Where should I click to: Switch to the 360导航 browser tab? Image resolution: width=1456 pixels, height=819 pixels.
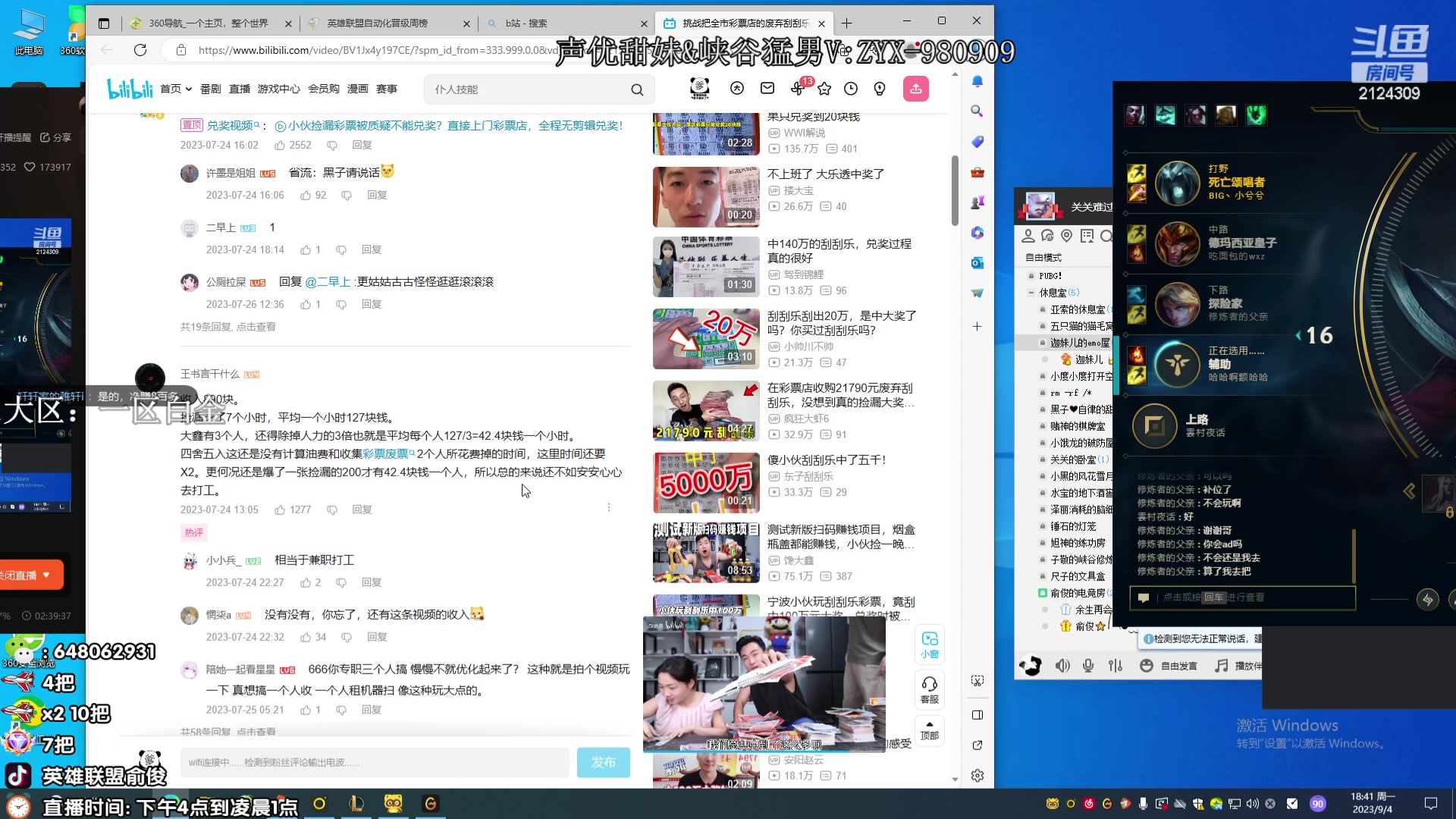click(211, 24)
